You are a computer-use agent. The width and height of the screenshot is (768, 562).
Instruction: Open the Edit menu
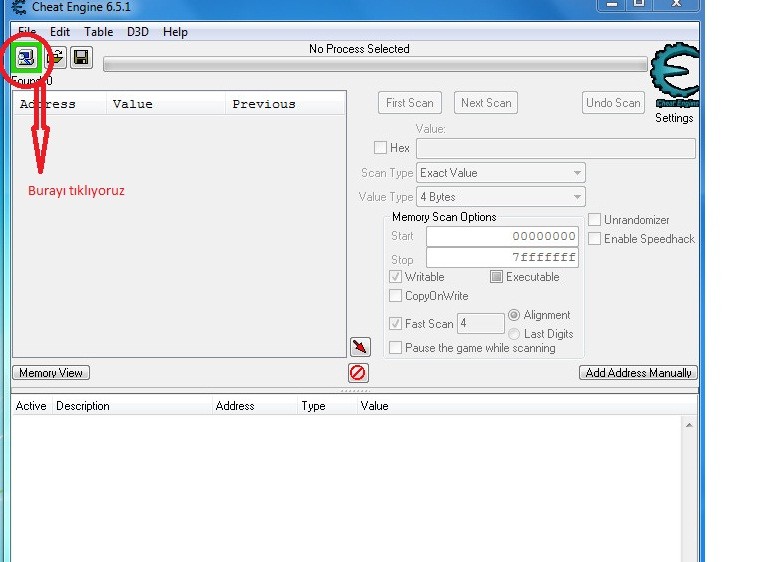pyautogui.click(x=60, y=32)
